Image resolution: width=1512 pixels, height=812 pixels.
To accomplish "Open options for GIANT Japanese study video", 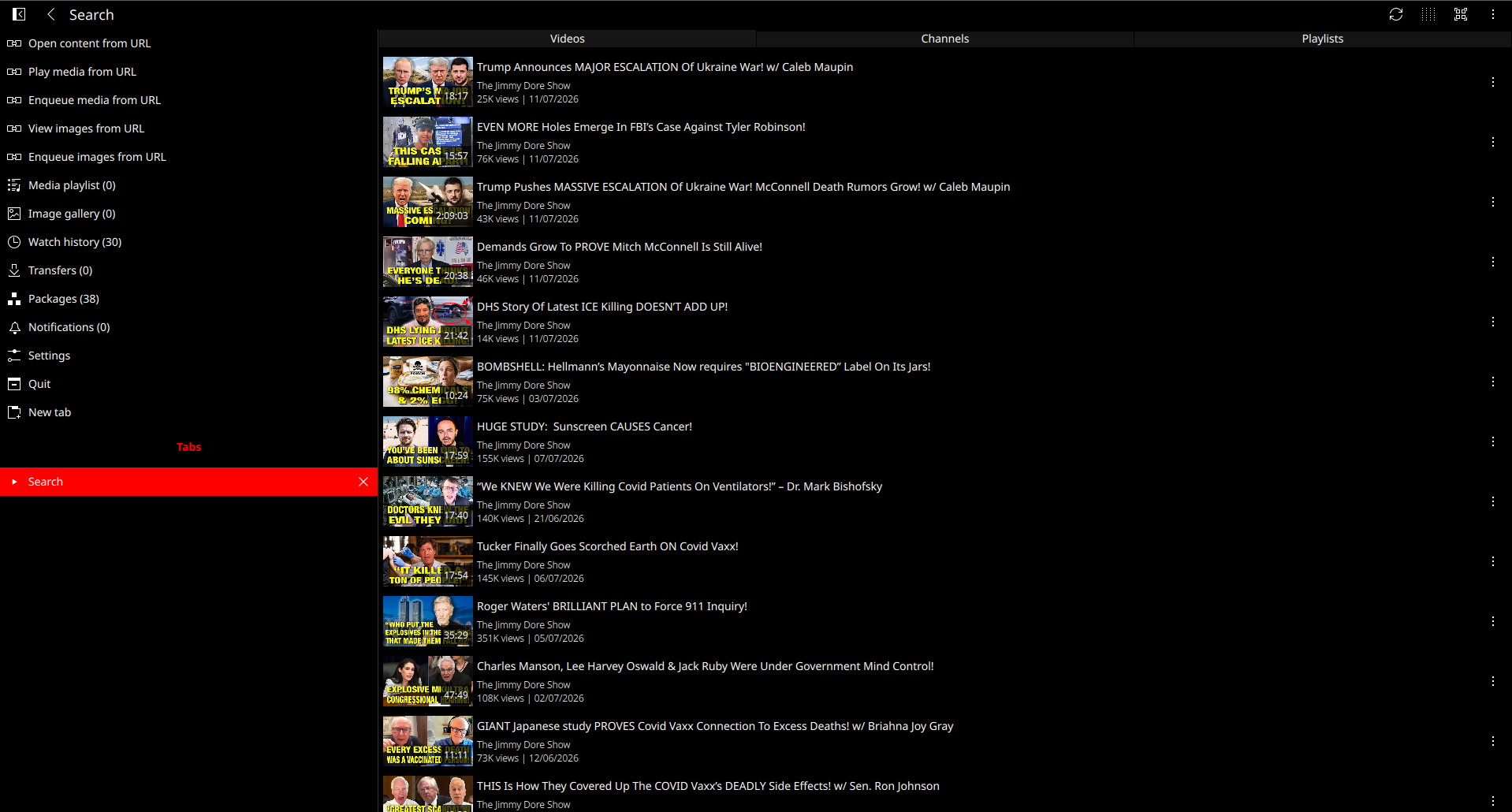I will [1493, 741].
